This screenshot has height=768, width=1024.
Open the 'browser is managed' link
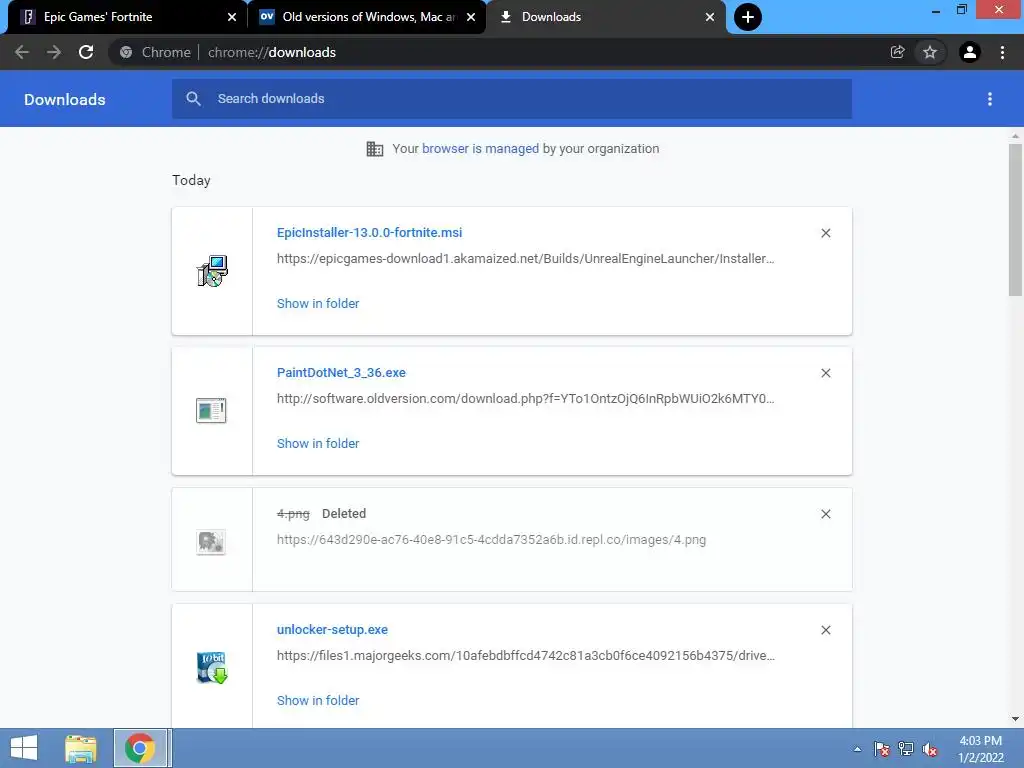pos(480,148)
